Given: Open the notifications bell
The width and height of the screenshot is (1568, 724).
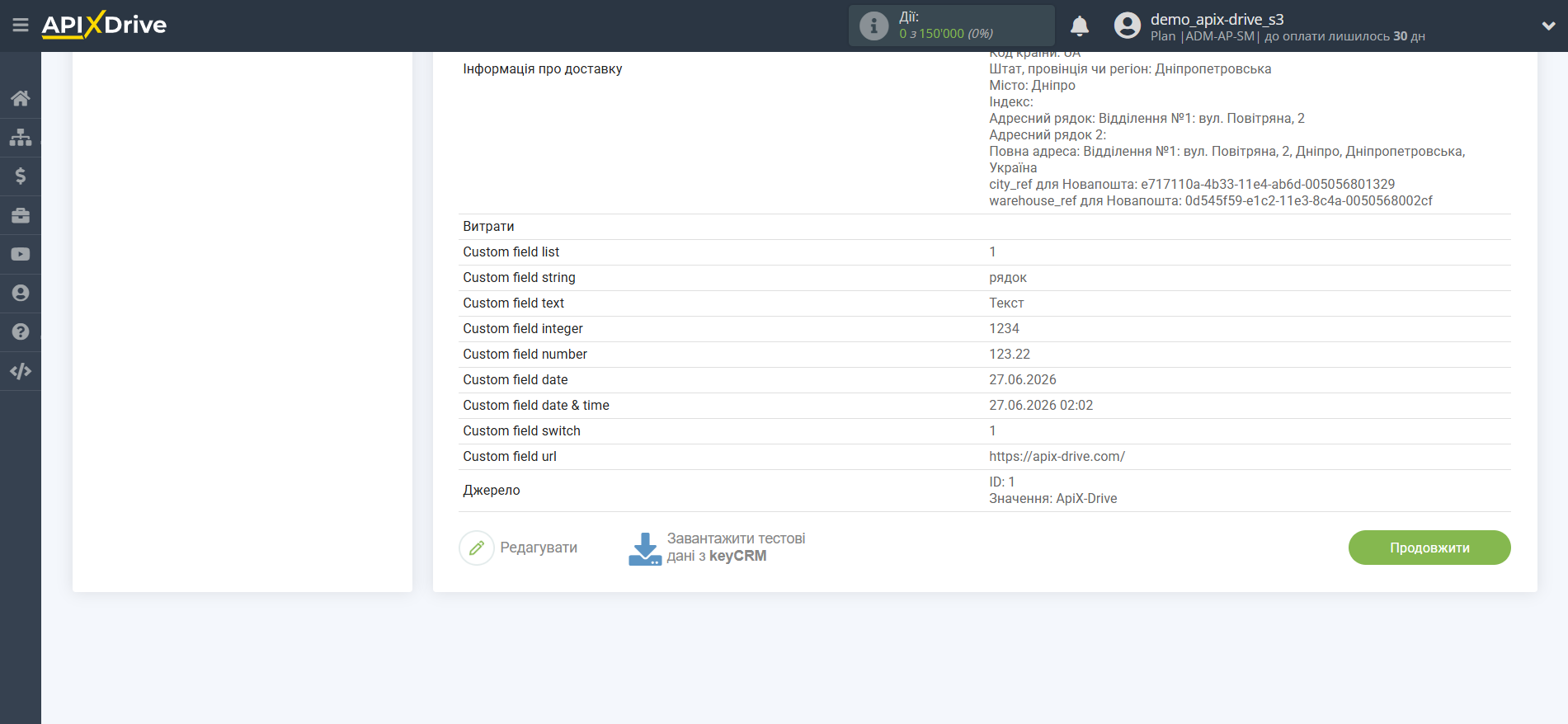Looking at the screenshot, I should [1080, 26].
